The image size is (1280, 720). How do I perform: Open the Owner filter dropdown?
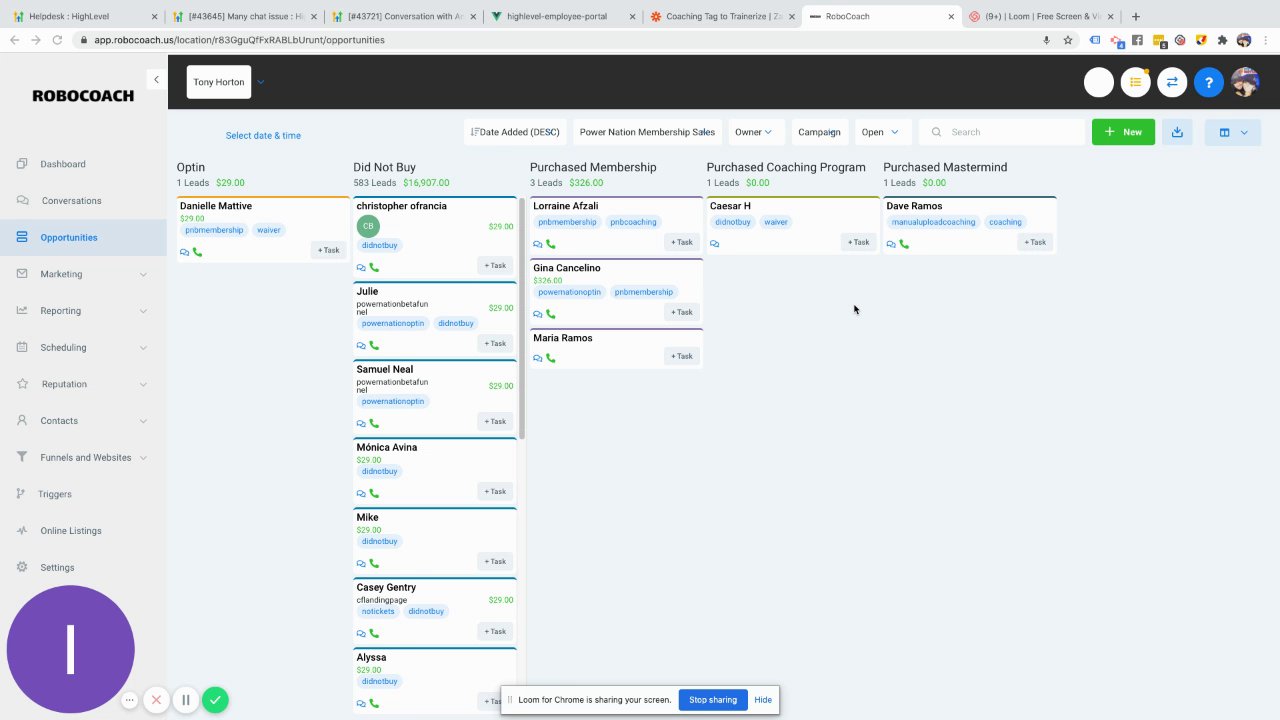coord(754,132)
